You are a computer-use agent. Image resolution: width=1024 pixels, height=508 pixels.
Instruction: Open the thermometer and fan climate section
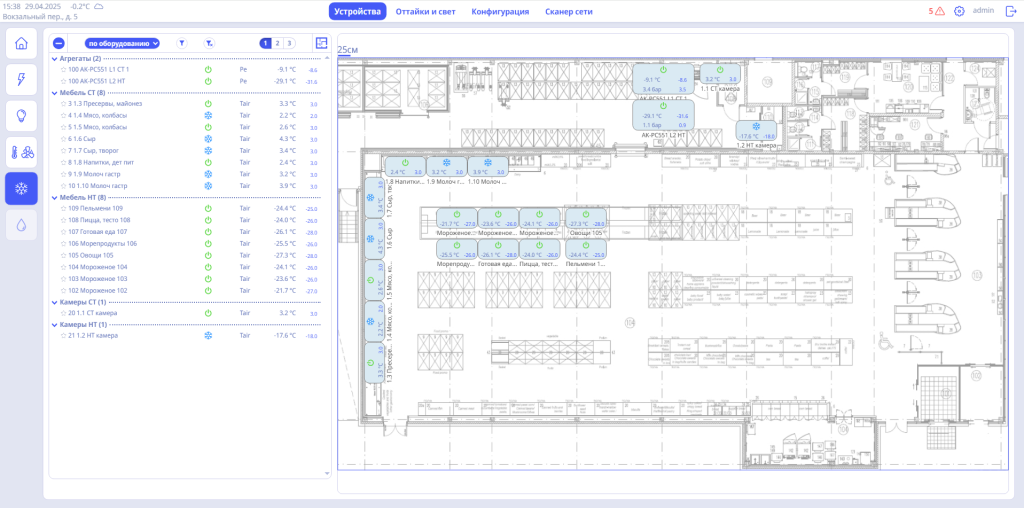point(22,153)
